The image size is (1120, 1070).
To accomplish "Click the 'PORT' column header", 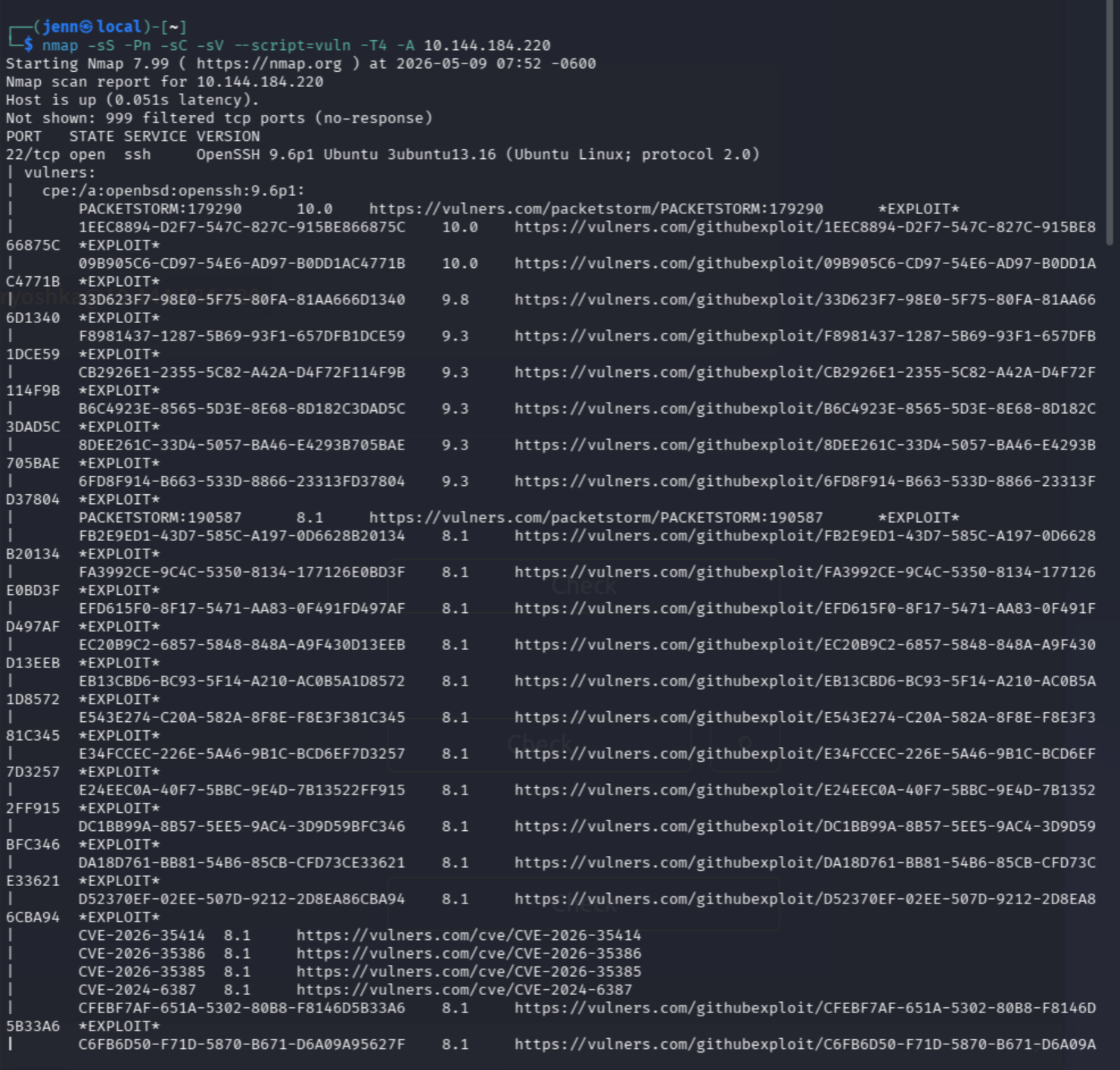I will [x=24, y=136].
